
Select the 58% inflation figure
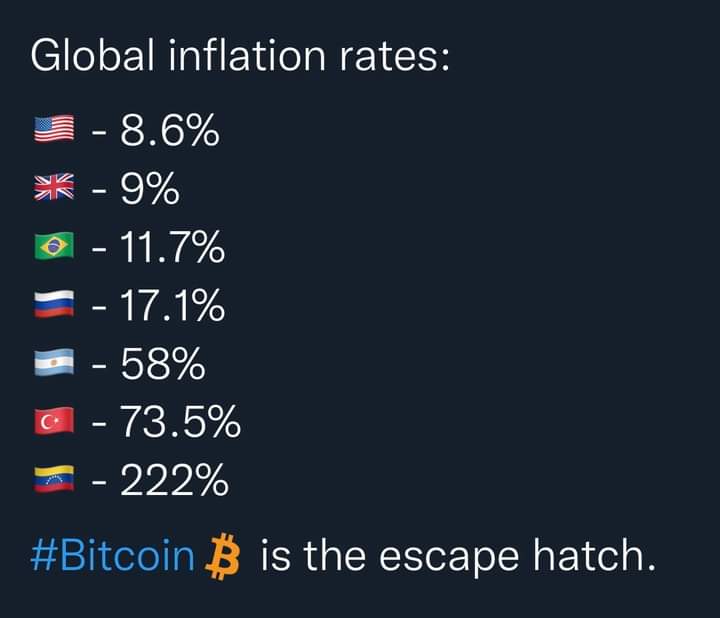click(x=163, y=364)
